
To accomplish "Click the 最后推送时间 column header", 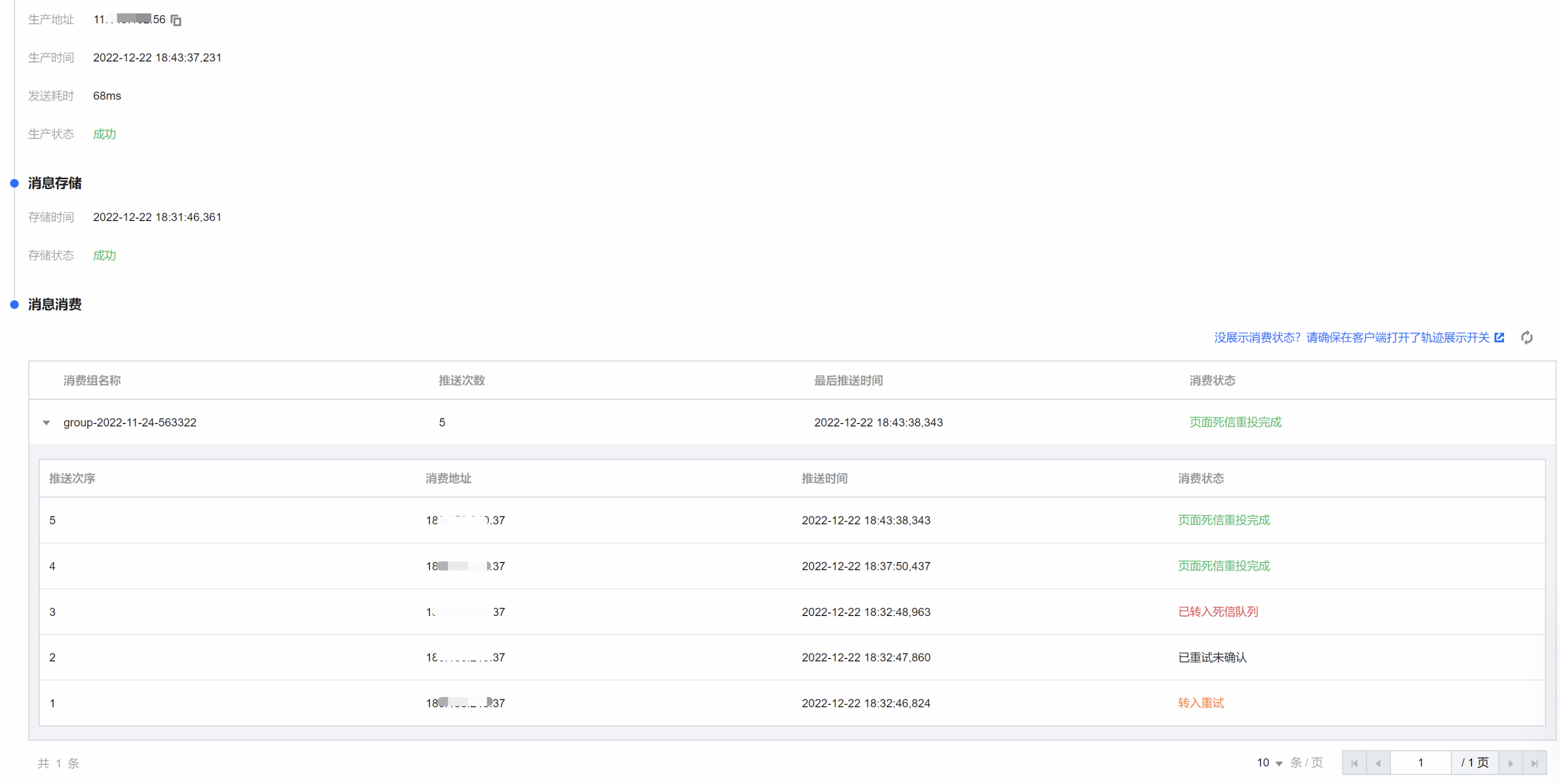I will (x=848, y=381).
